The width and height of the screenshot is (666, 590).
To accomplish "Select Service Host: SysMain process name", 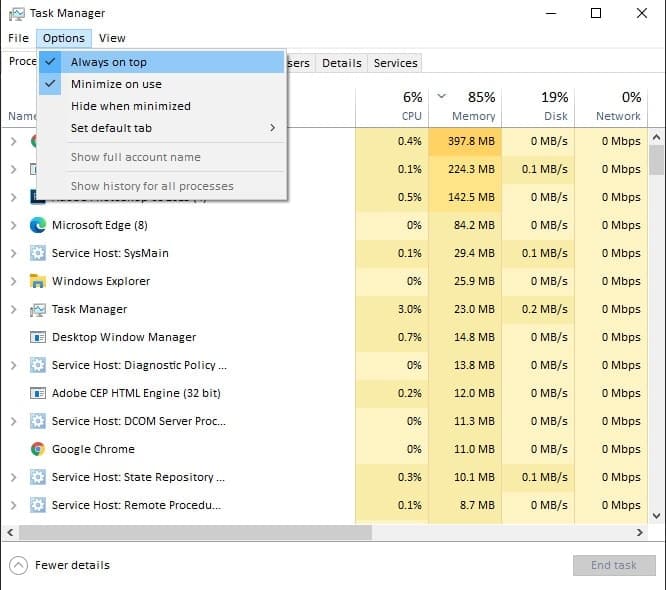I will (x=110, y=253).
